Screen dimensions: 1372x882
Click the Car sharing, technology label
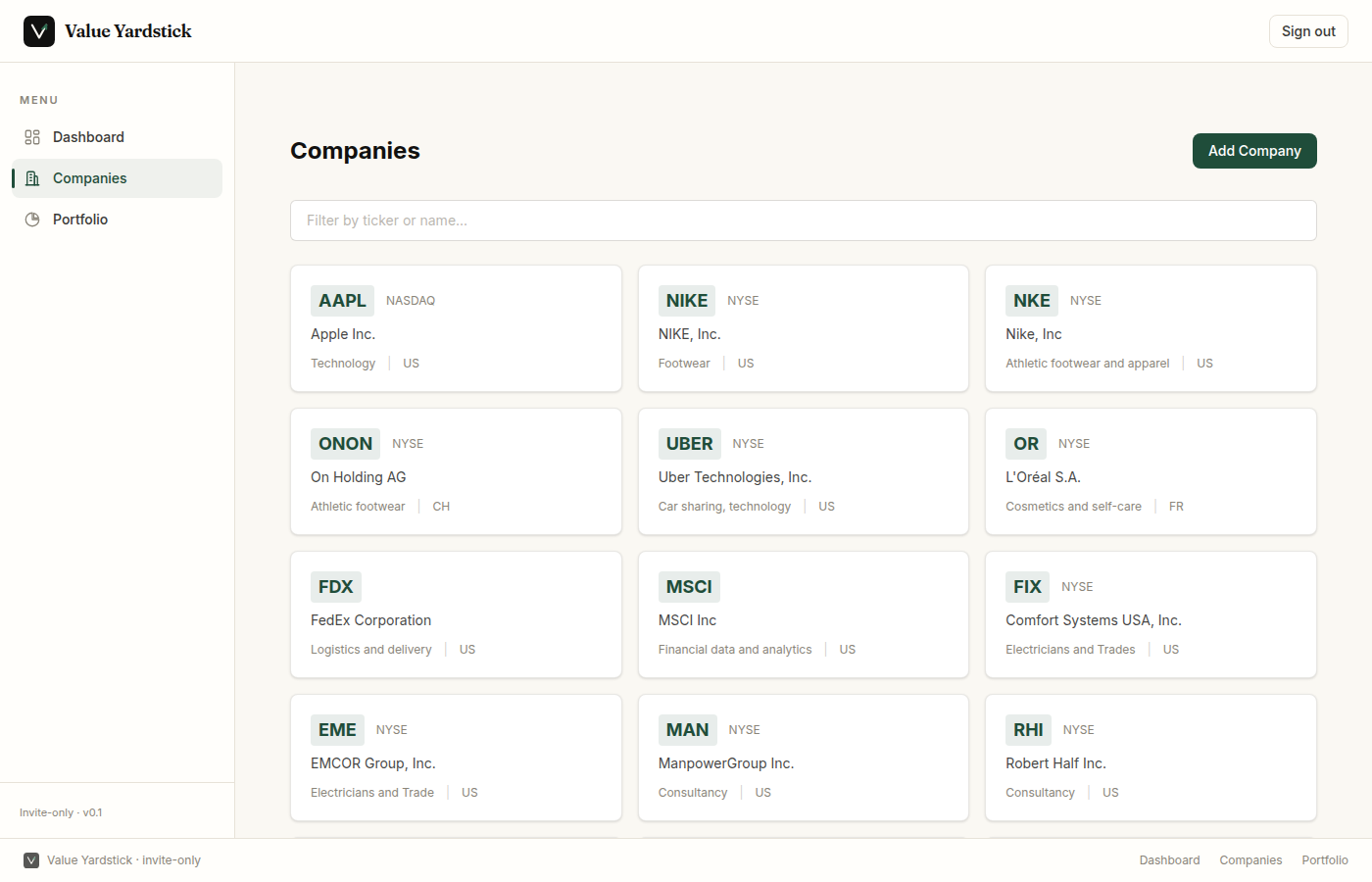pos(724,507)
